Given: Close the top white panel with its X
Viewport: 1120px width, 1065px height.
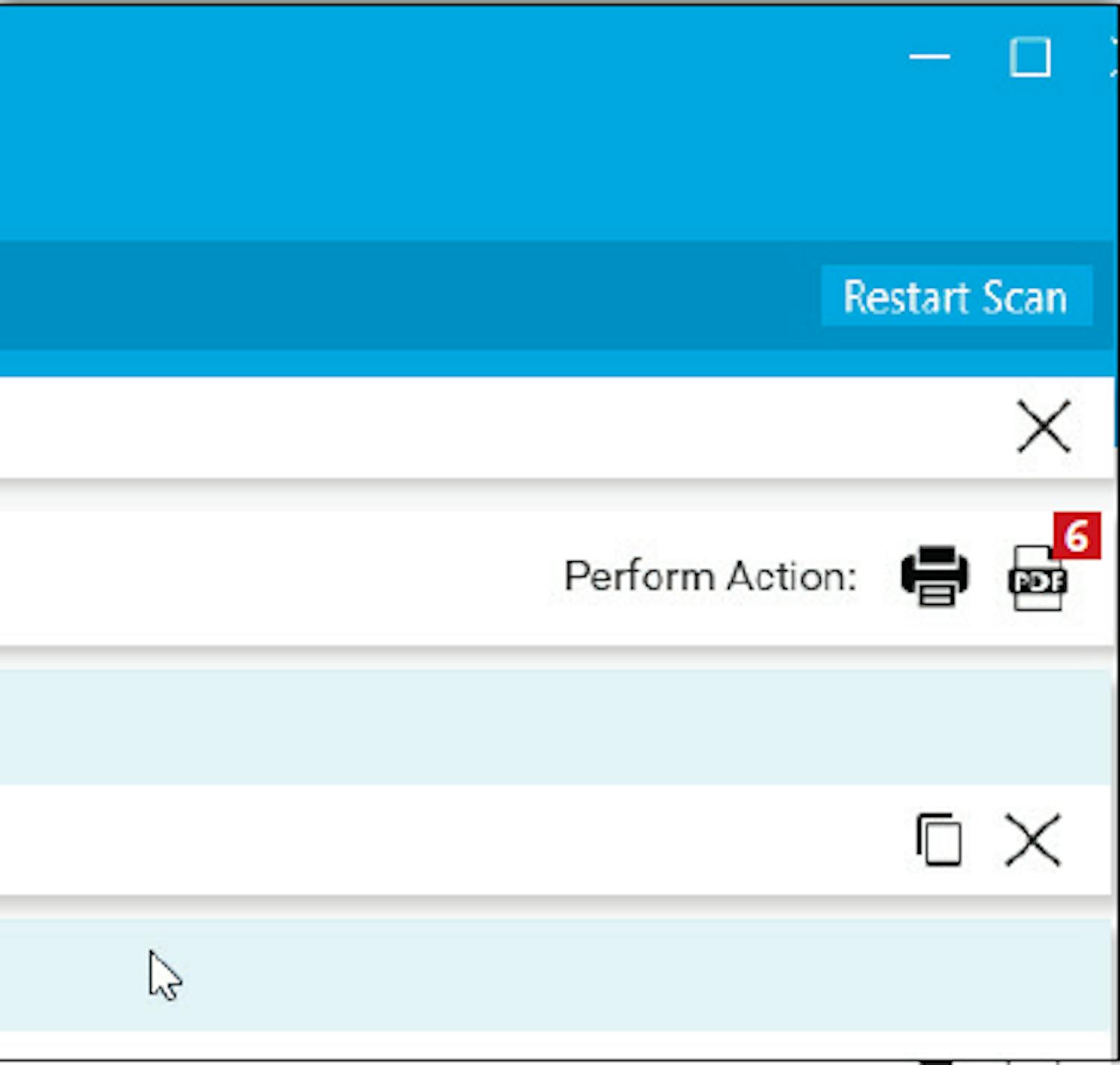Looking at the screenshot, I should click(1044, 427).
